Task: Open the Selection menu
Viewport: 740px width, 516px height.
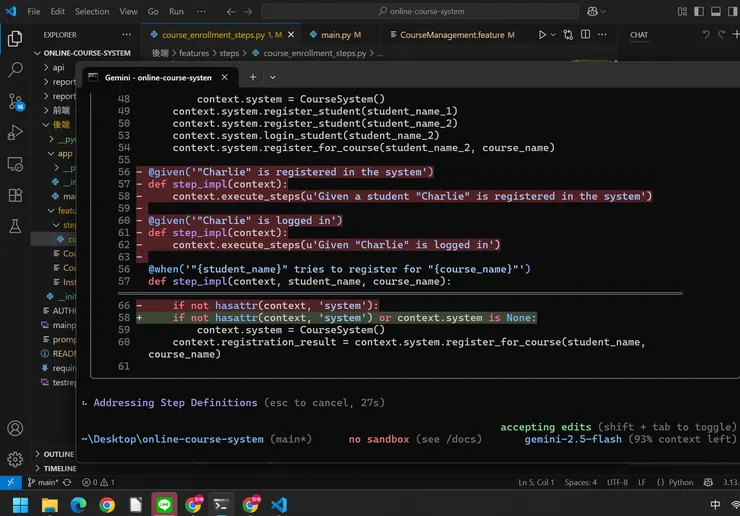Action: [92, 12]
